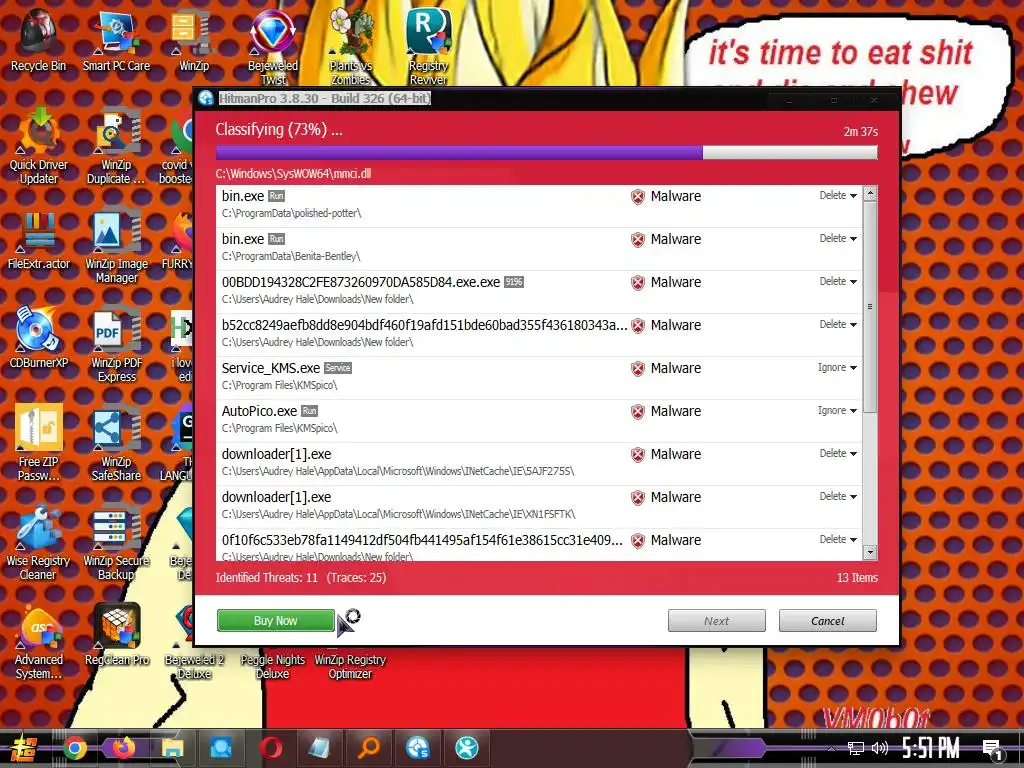Click the HitmanPro title bar icon
Screen dimensions: 1024x768
pyautogui.click(x=206, y=99)
